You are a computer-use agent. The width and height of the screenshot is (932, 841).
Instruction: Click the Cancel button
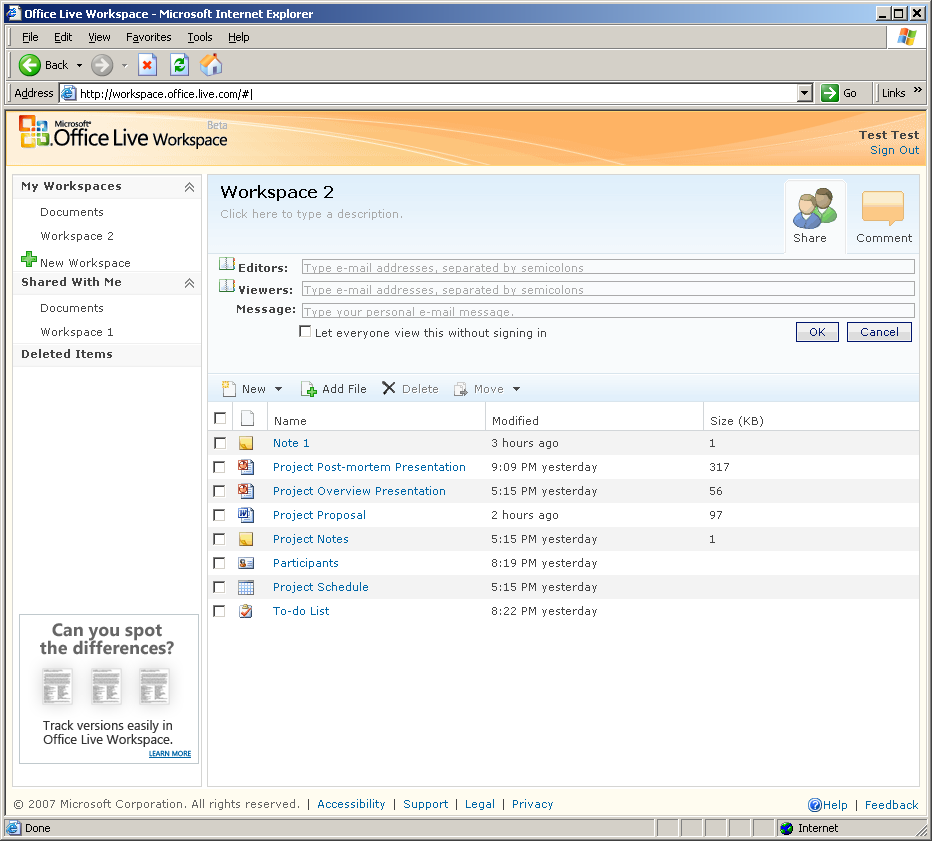click(879, 332)
